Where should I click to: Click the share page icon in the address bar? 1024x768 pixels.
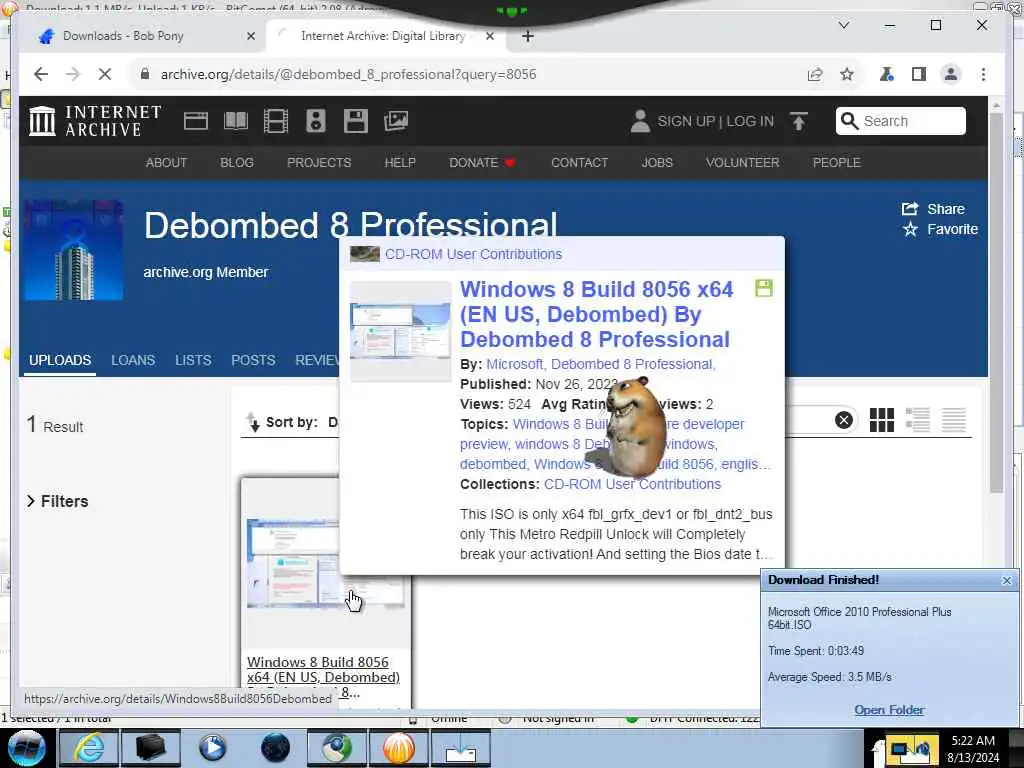[814, 74]
